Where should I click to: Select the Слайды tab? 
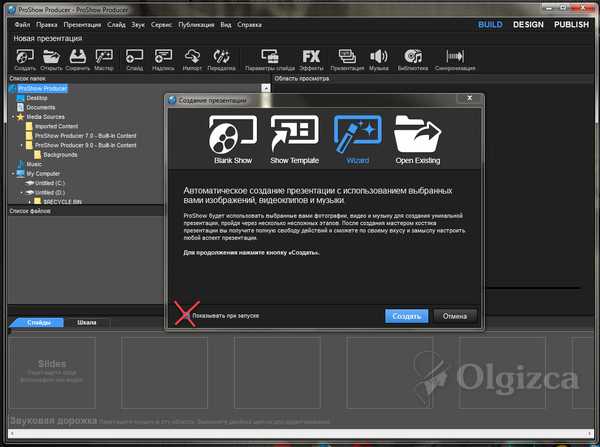(39, 323)
